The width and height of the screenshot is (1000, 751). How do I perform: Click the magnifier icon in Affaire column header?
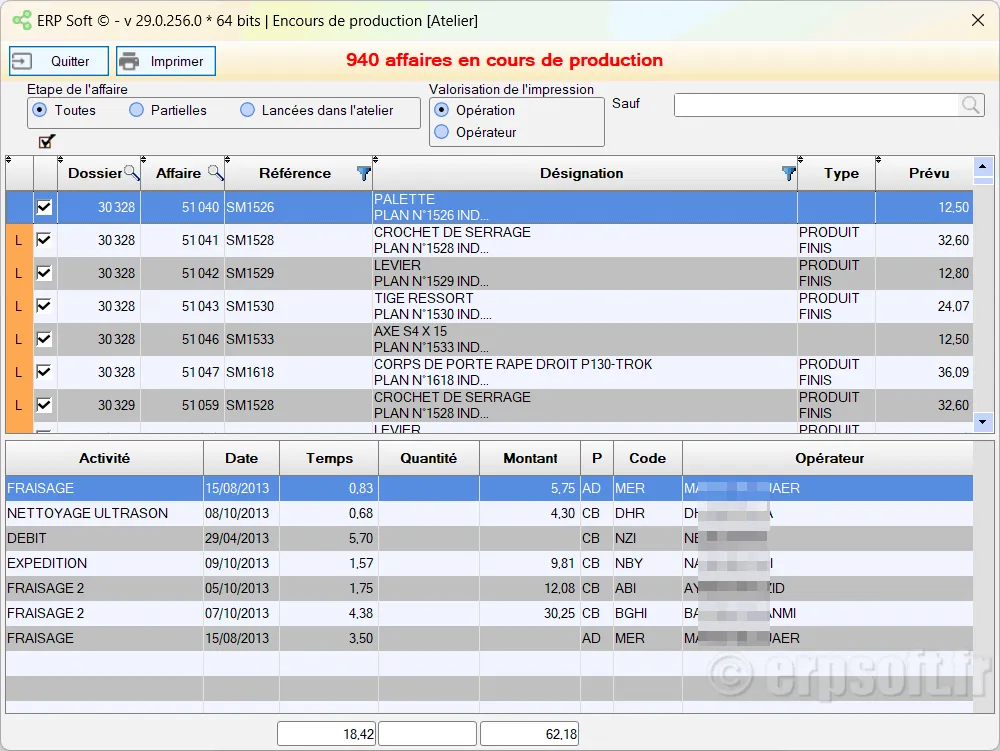point(215,173)
